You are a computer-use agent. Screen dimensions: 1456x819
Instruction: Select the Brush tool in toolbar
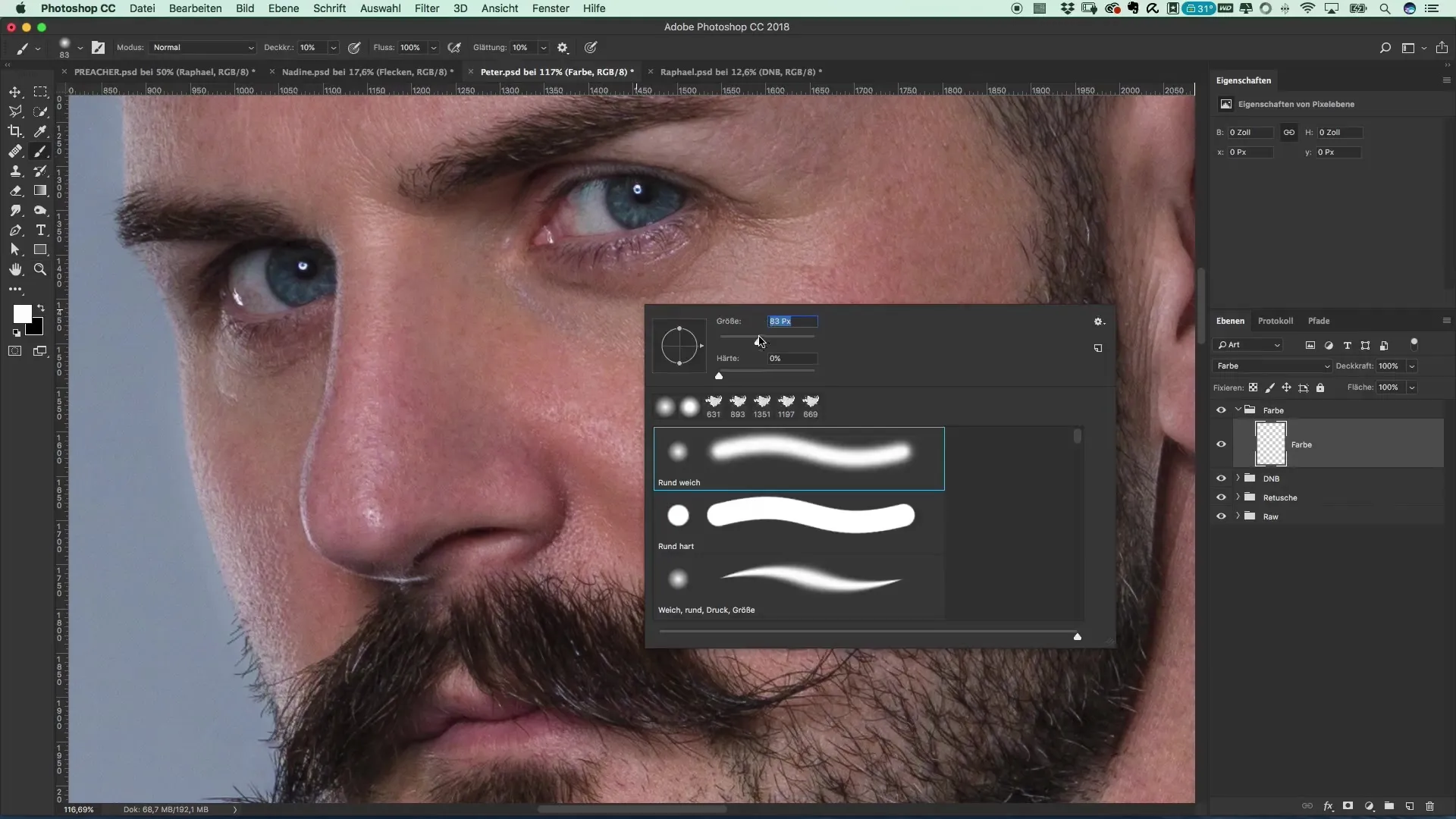tap(41, 151)
